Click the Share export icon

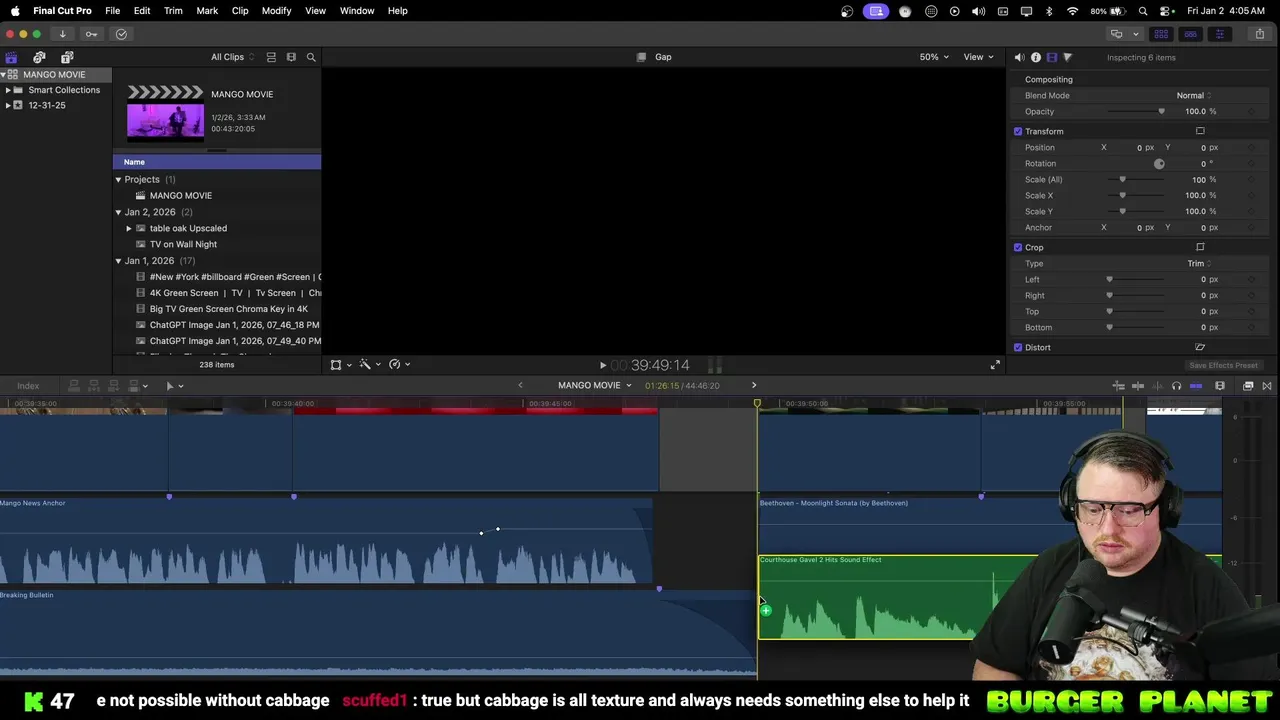pyautogui.click(x=1260, y=34)
